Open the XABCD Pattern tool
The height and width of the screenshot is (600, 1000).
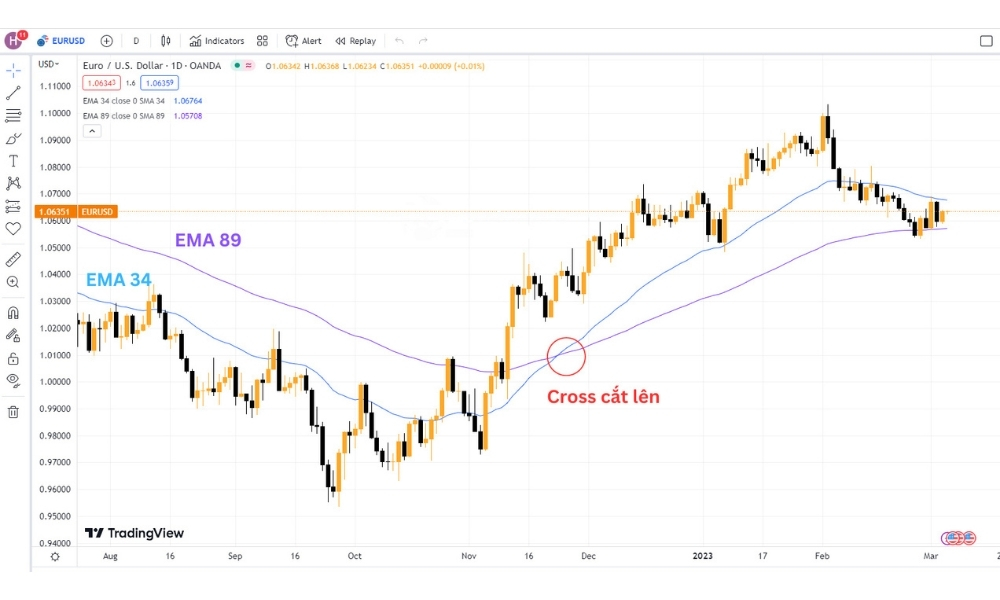click(x=13, y=183)
